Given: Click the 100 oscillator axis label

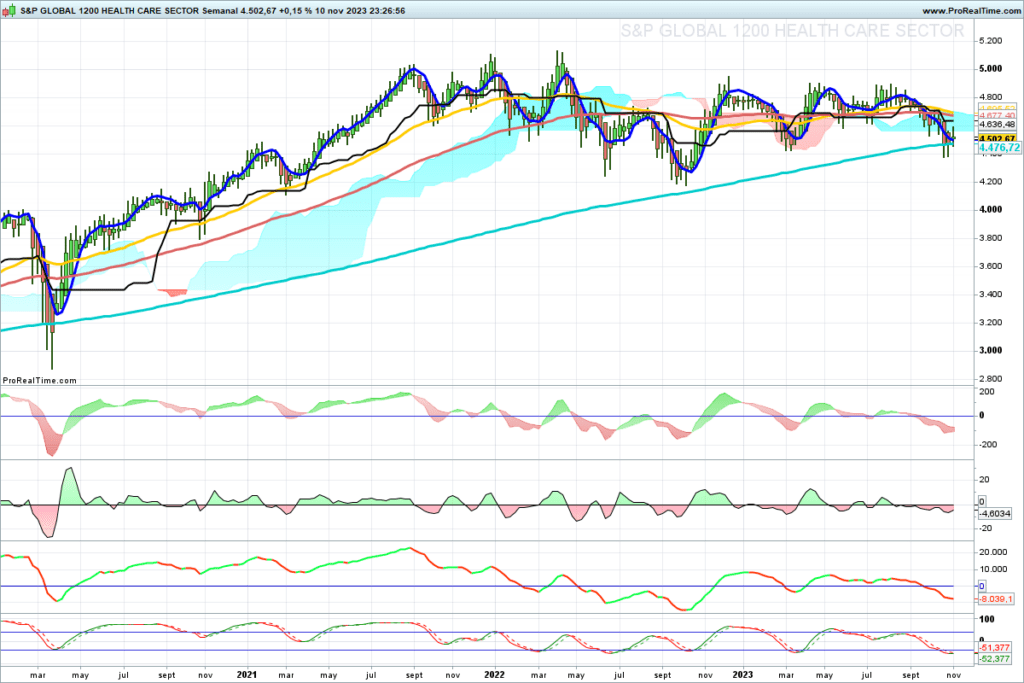Looking at the screenshot, I should point(987,619).
